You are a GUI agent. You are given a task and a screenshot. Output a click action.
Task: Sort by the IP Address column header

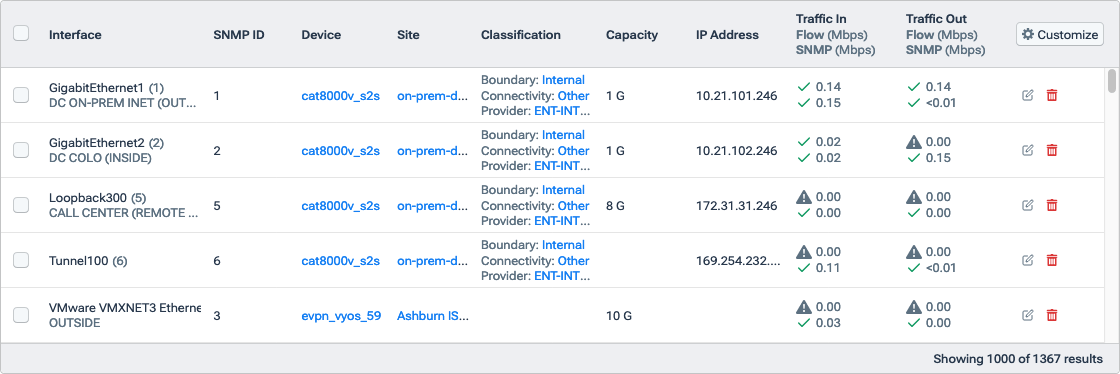click(727, 34)
